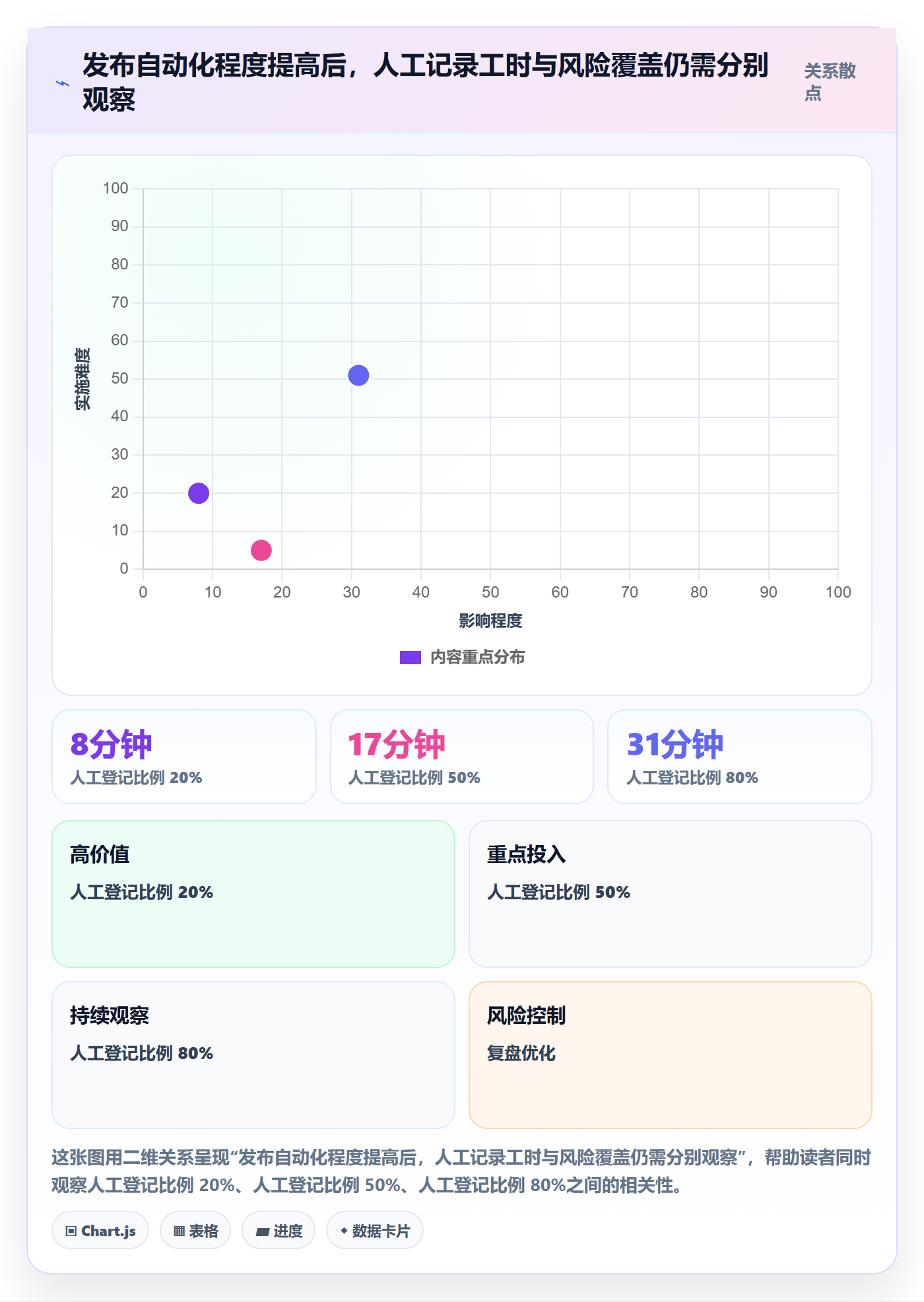Click the blue scatter point at x=31
This screenshot has width=924, height=1302.
pyautogui.click(x=358, y=376)
